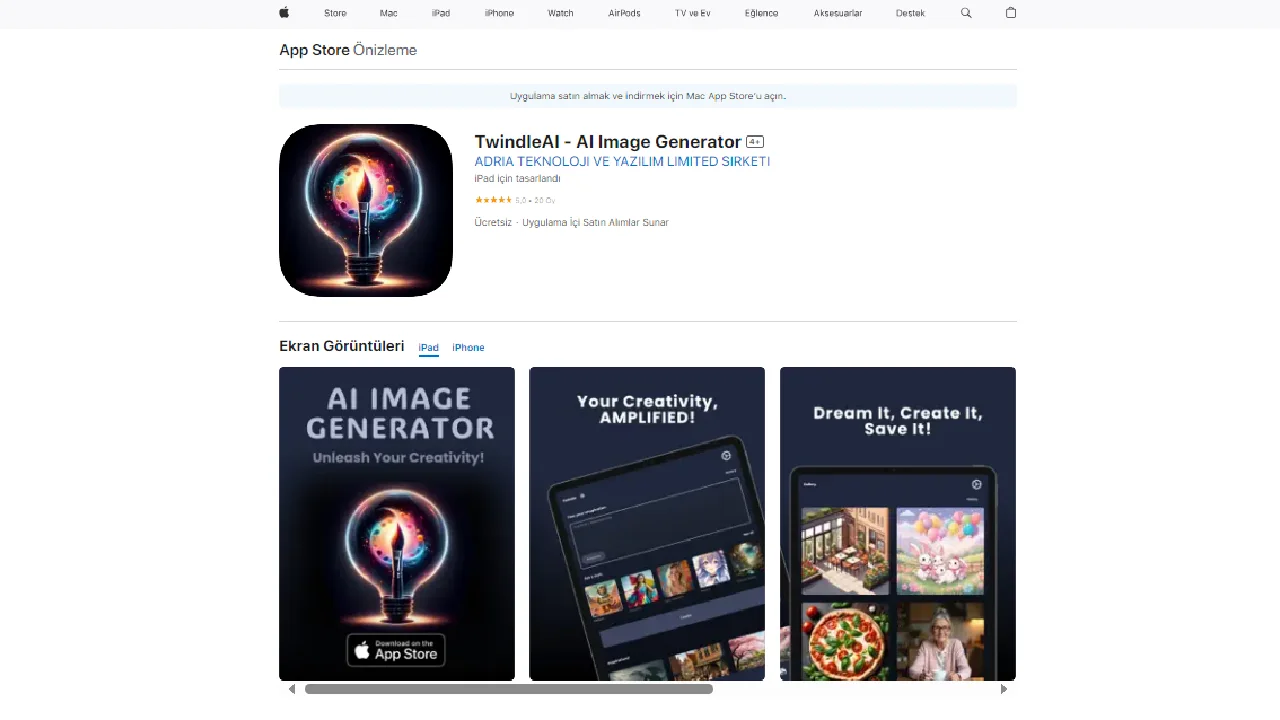Switch to the iPhone screenshots tab

pyautogui.click(x=468, y=347)
